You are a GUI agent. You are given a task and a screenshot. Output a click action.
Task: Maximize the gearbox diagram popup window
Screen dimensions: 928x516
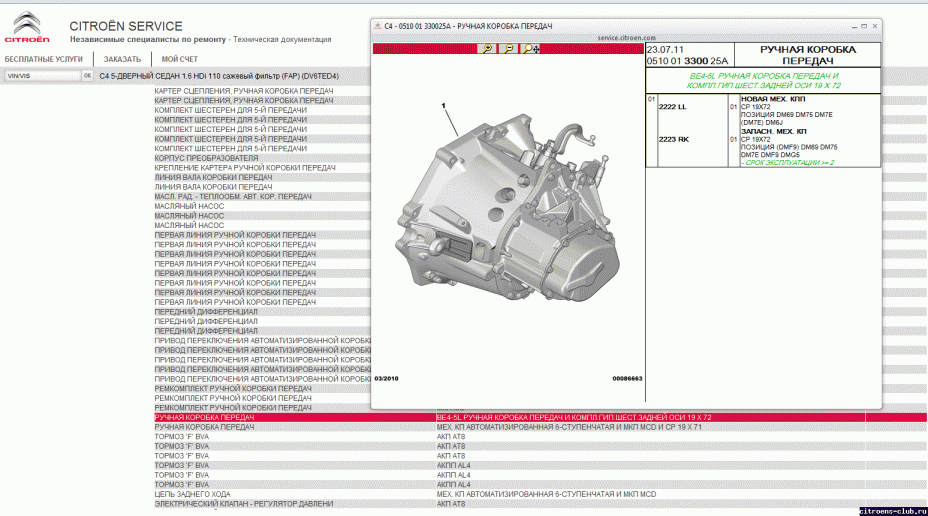[864, 26]
